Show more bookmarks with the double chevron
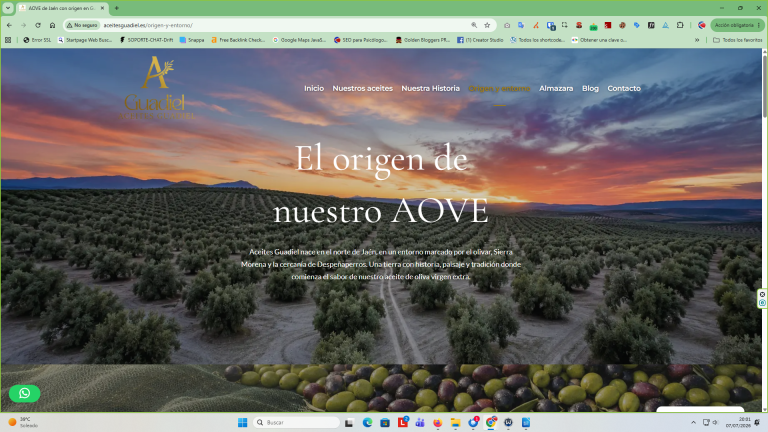The width and height of the screenshot is (768, 432). [697, 40]
